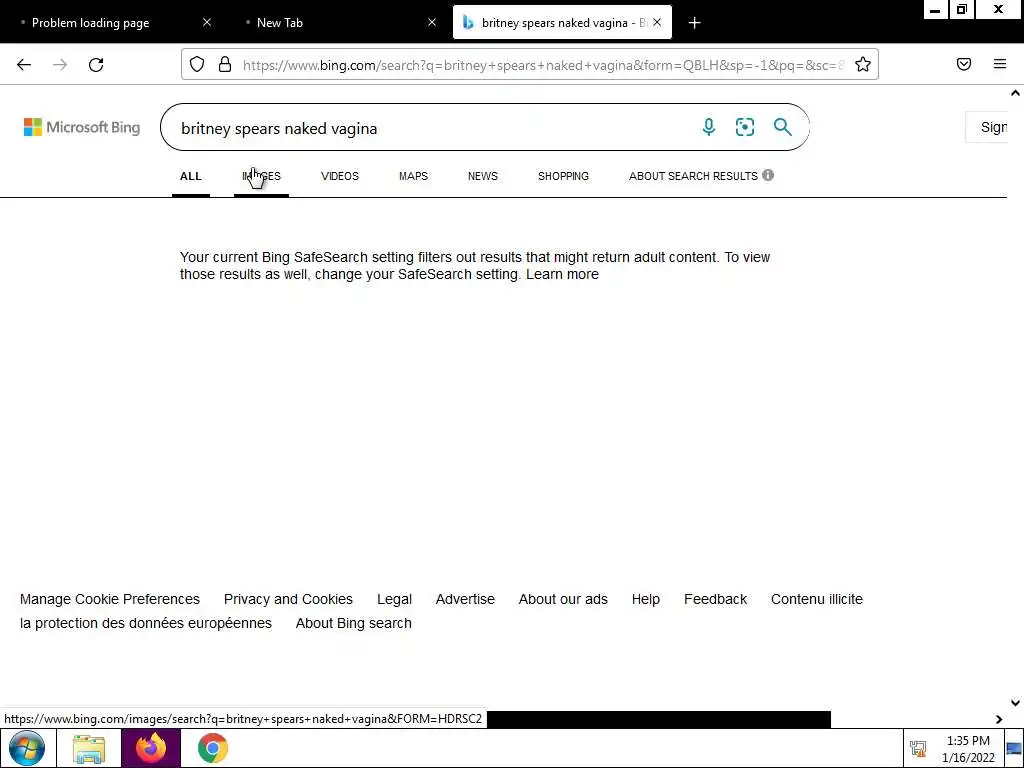Select the ALL results tab
1024x768 pixels.
[191, 176]
